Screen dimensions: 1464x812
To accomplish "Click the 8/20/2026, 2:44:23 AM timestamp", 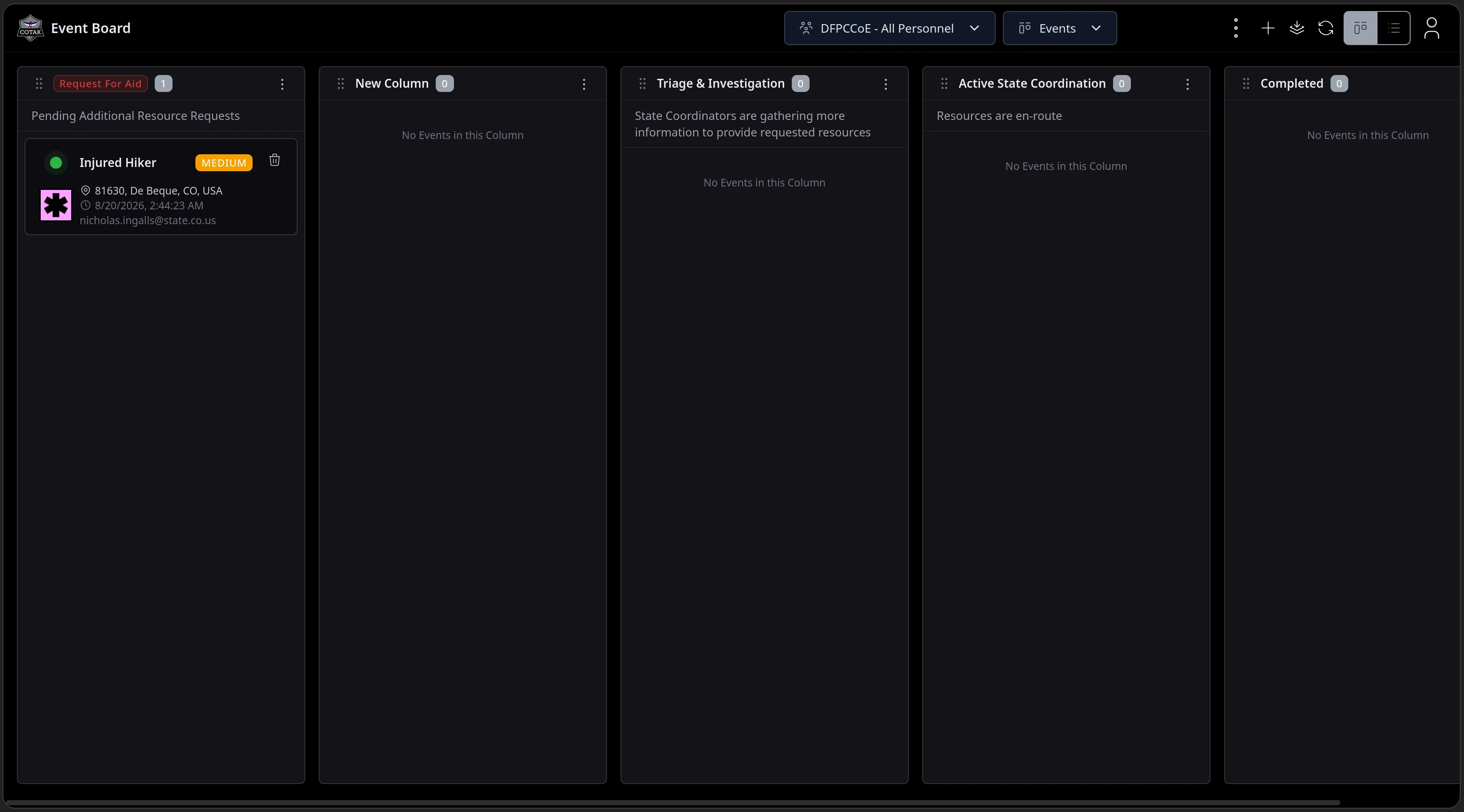I will 149,205.
